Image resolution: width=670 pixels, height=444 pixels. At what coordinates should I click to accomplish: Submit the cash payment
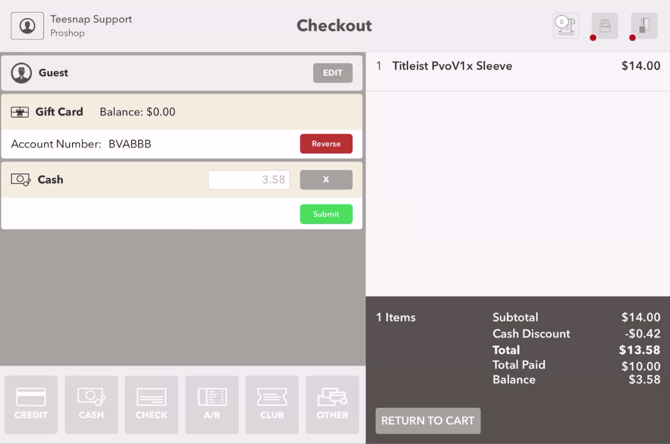pyautogui.click(x=326, y=214)
